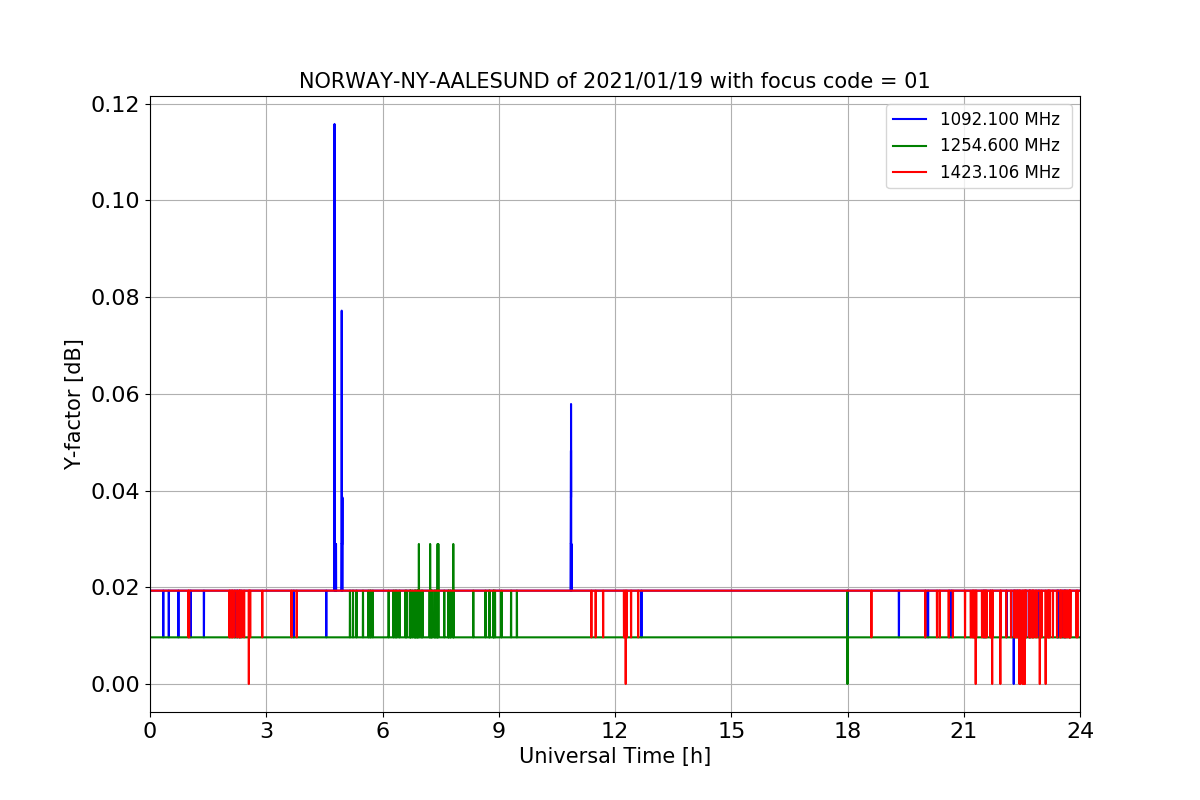Click the 6 x-axis tick label
Image resolution: width=1200 pixels, height=800 pixels.
[x=383, y=730]
